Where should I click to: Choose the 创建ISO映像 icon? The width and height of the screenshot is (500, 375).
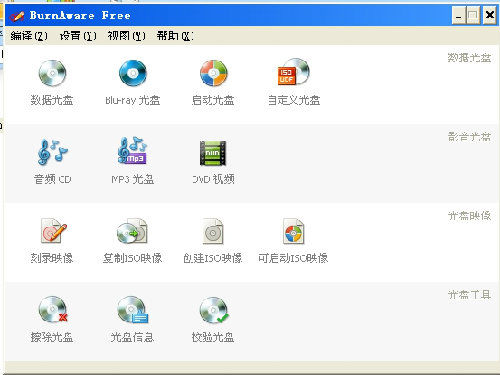[213, 231]
